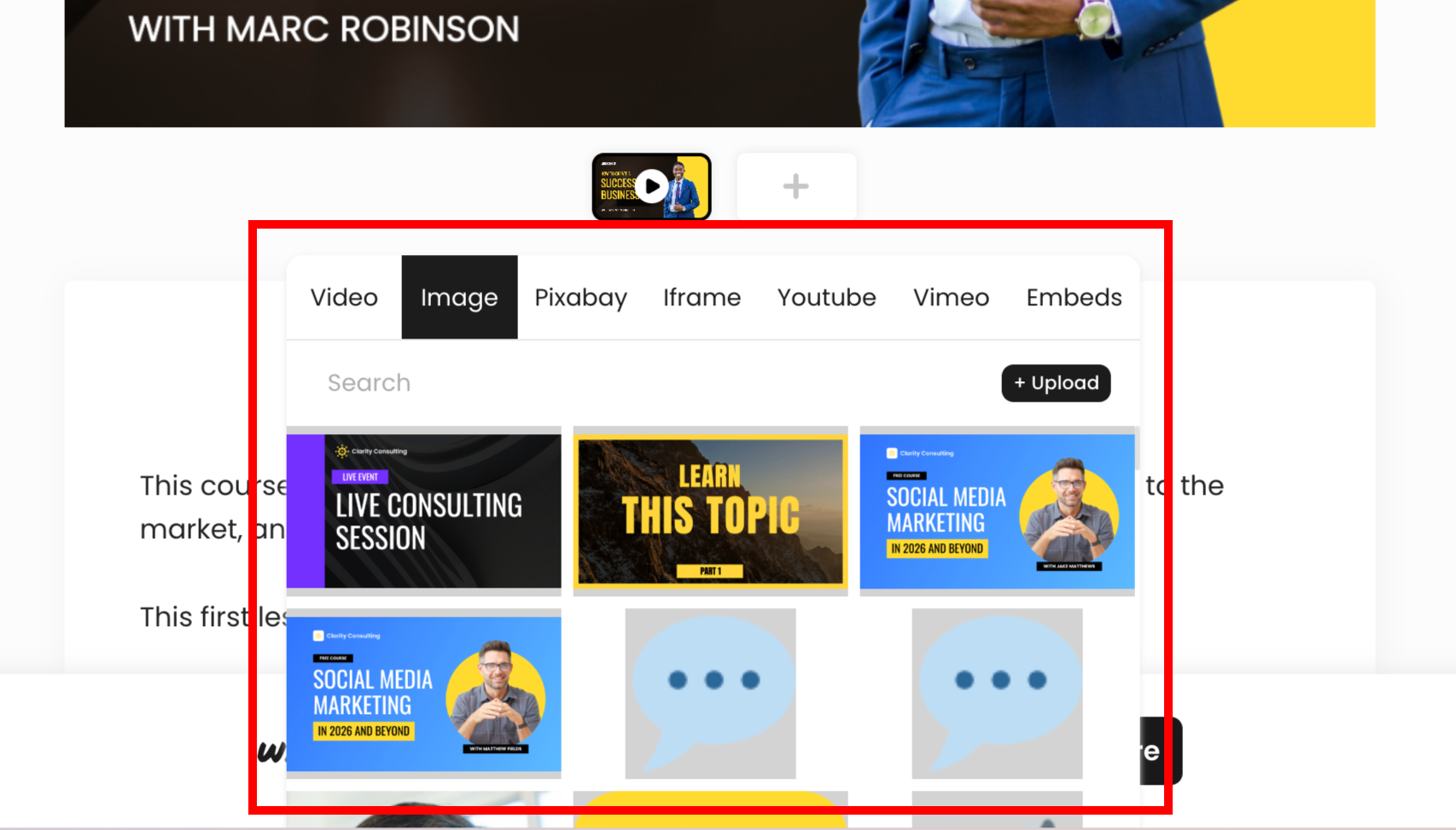Open the Pixabay tab
This screenshot has width=1456, height=830.
pos(580,297)
